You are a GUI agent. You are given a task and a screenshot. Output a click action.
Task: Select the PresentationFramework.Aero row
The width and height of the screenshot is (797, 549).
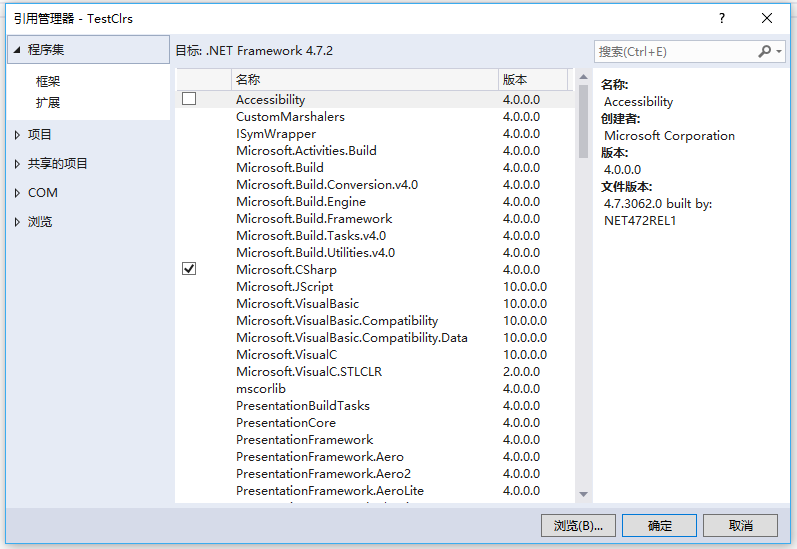[x=375, y=457]
